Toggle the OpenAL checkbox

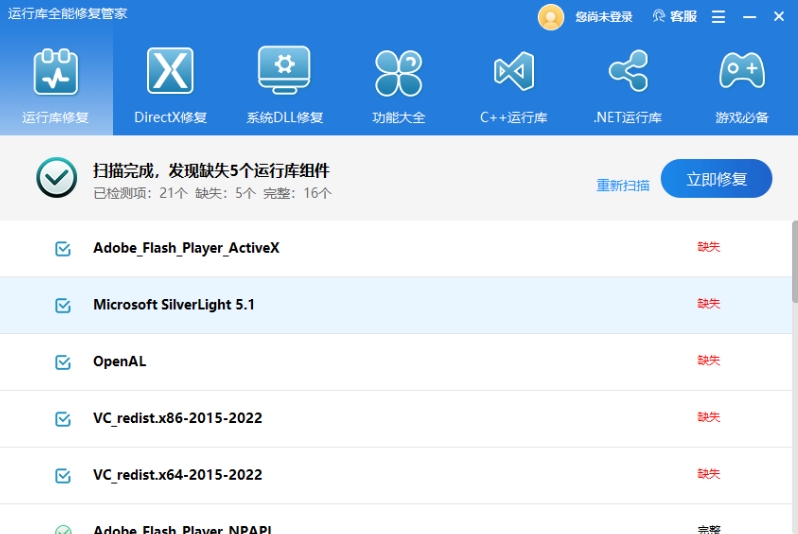point(63,362)
